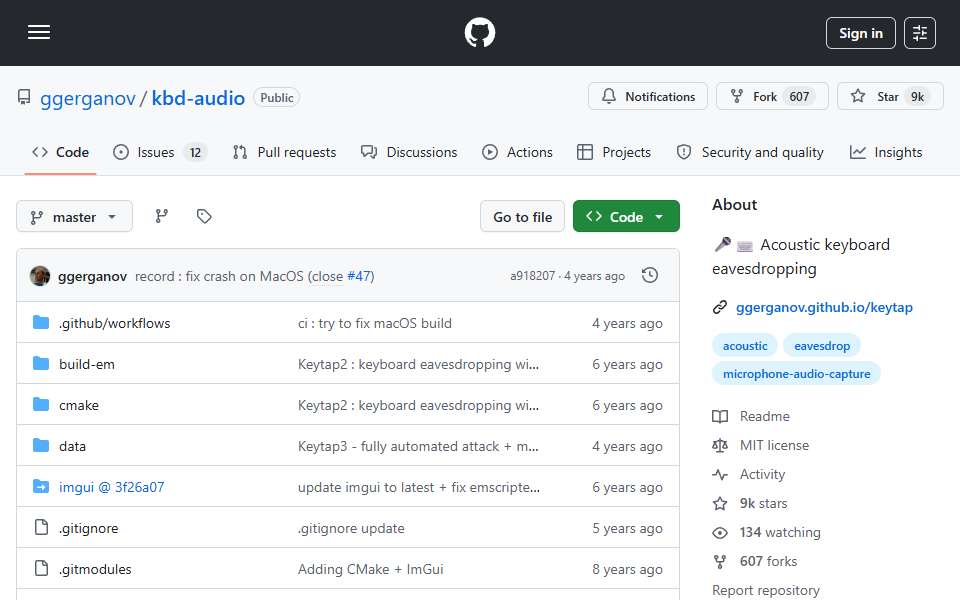View tags via the tag icon
Viewport: 960px width, 600px height.
(204, 216)
